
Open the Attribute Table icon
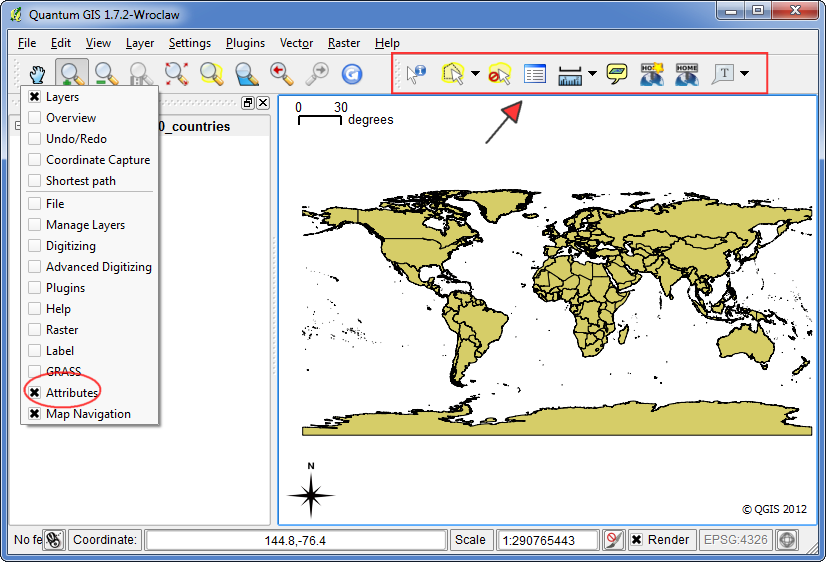535,74
